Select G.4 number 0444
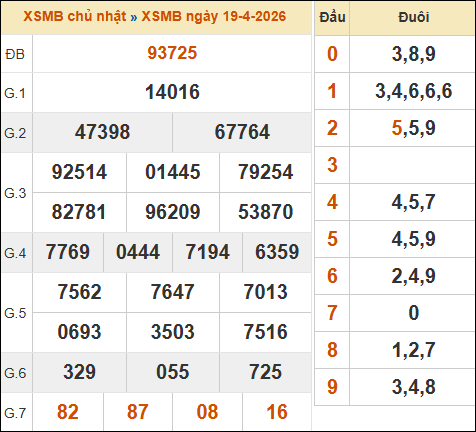 point(138,252)
